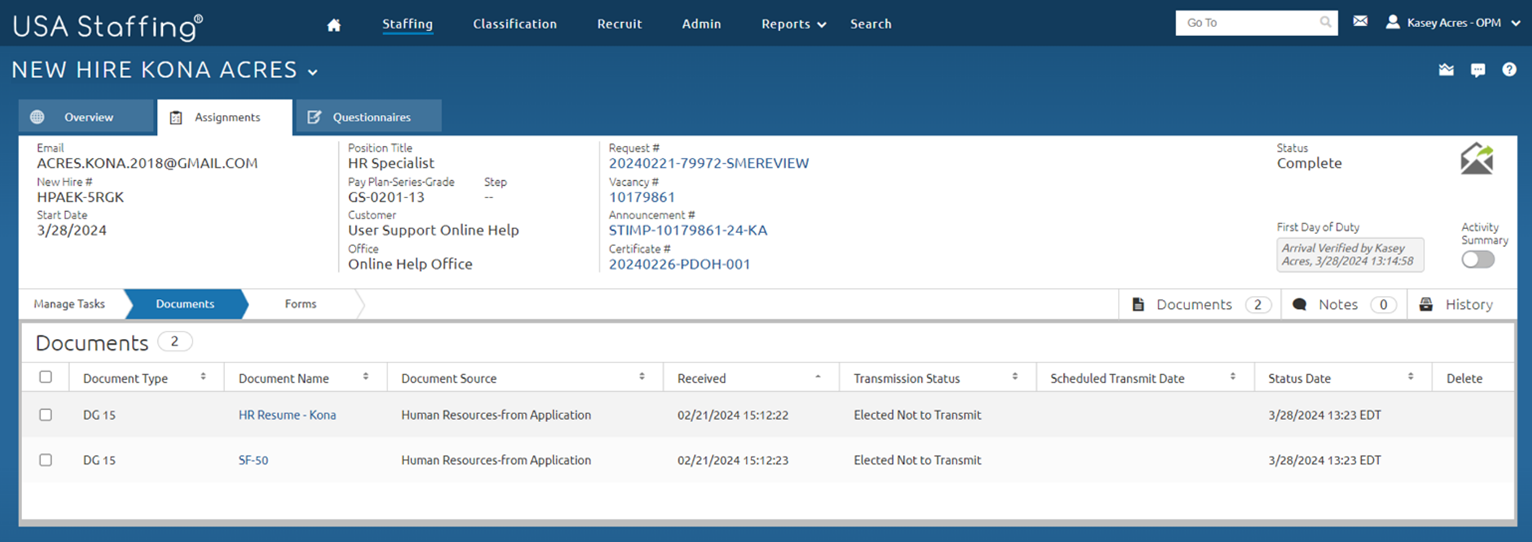Click the Documents page icon in right panel
The image size is (1532, 542).
[x=1138, y=304]
